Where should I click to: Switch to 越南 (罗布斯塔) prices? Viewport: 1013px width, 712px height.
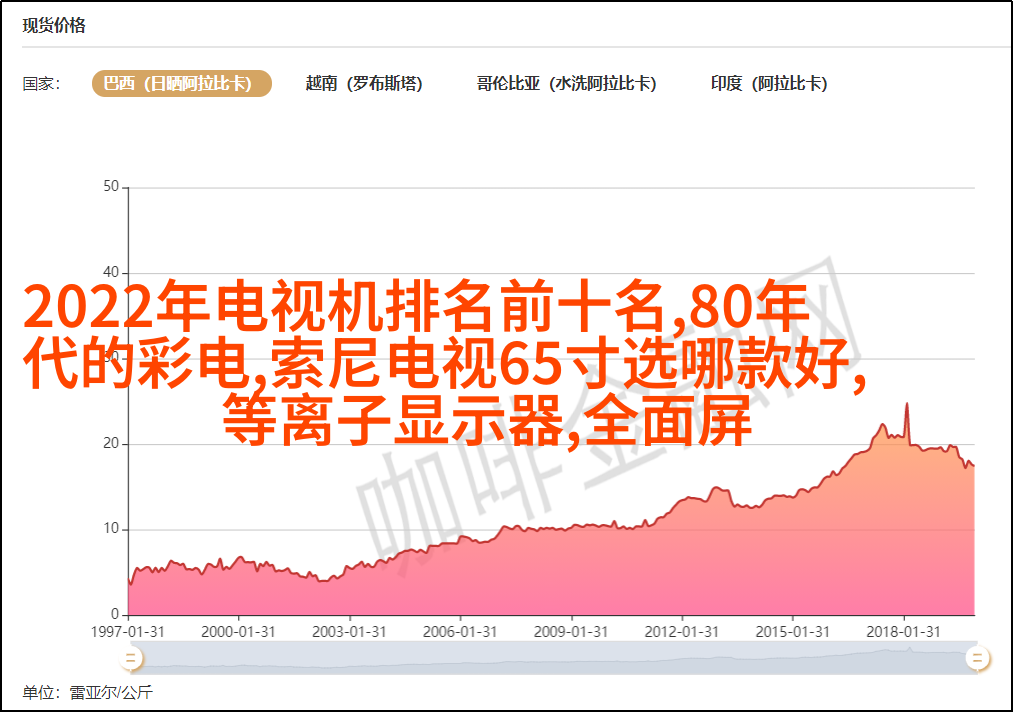point(364,84)
